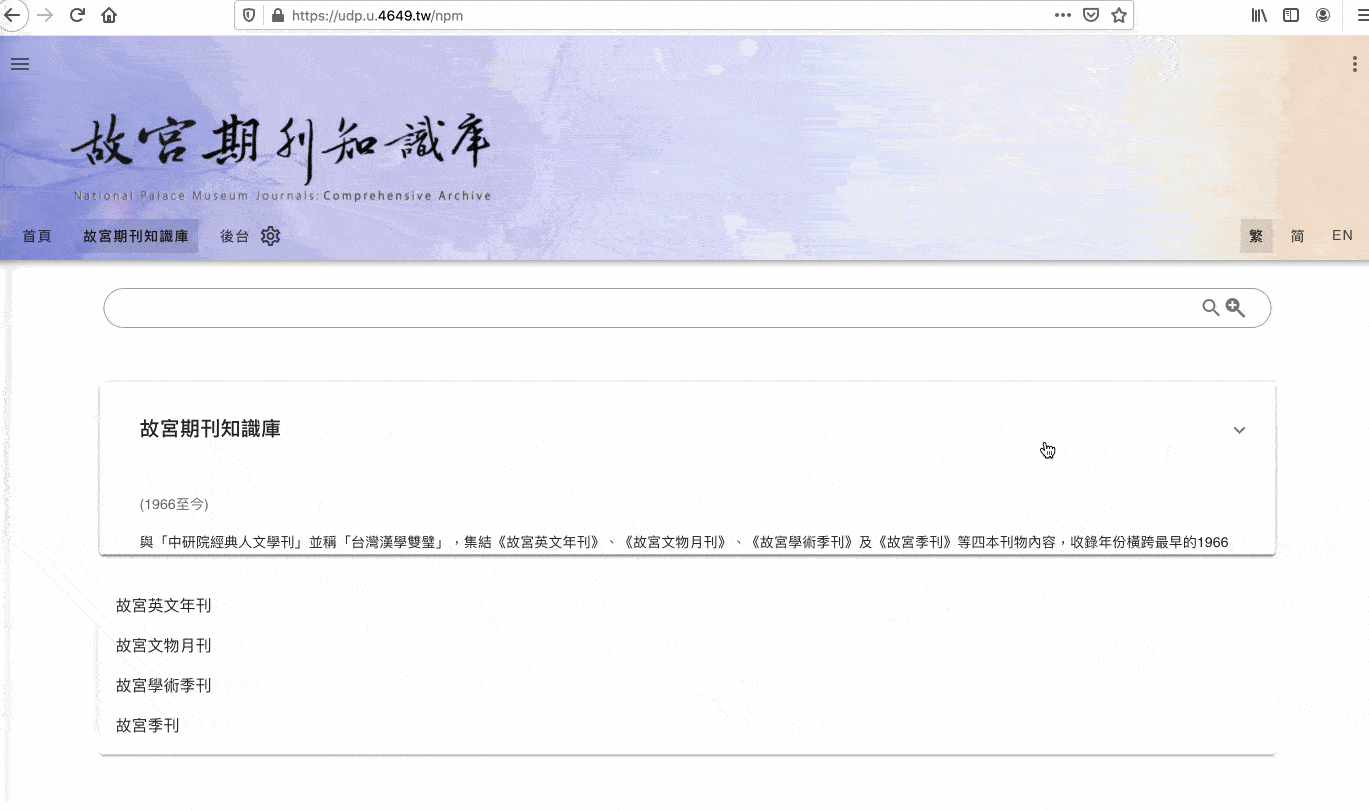Switch language to 简 Simplified Chinese

(x=1297, y=236)
